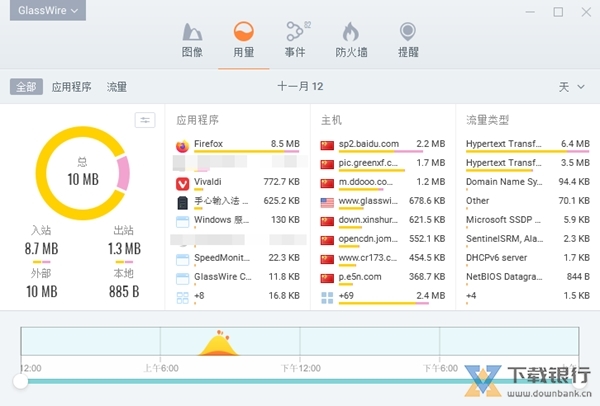This screenshot has width=600, height=406.
Task: Click the flag icon for opencdn.jom...
Action: coord(327,240)
